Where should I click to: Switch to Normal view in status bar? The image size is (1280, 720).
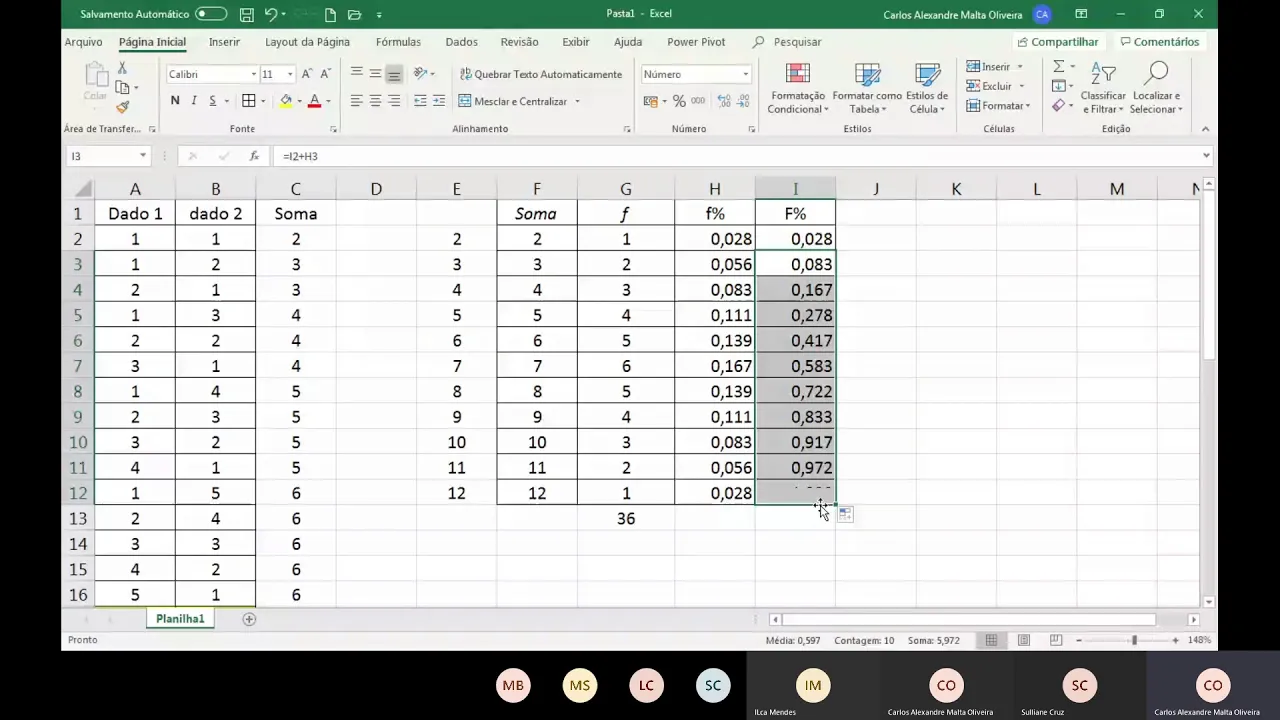coord(991,640)
